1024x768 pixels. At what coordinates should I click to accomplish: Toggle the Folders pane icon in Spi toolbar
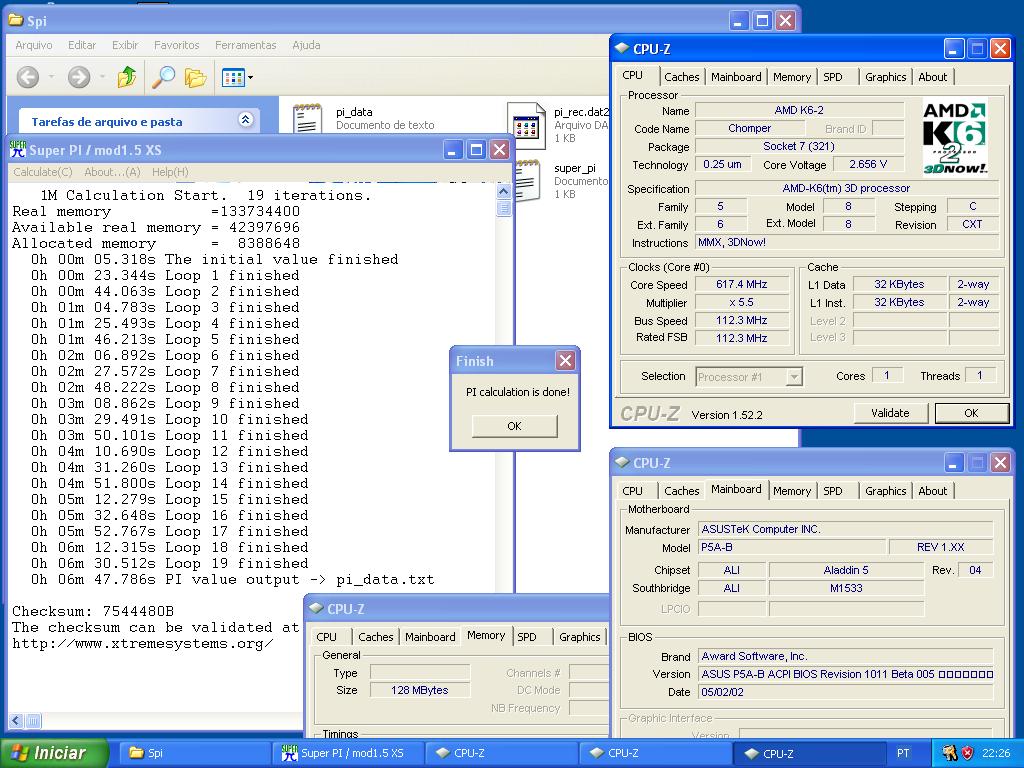tap(195, 77)
